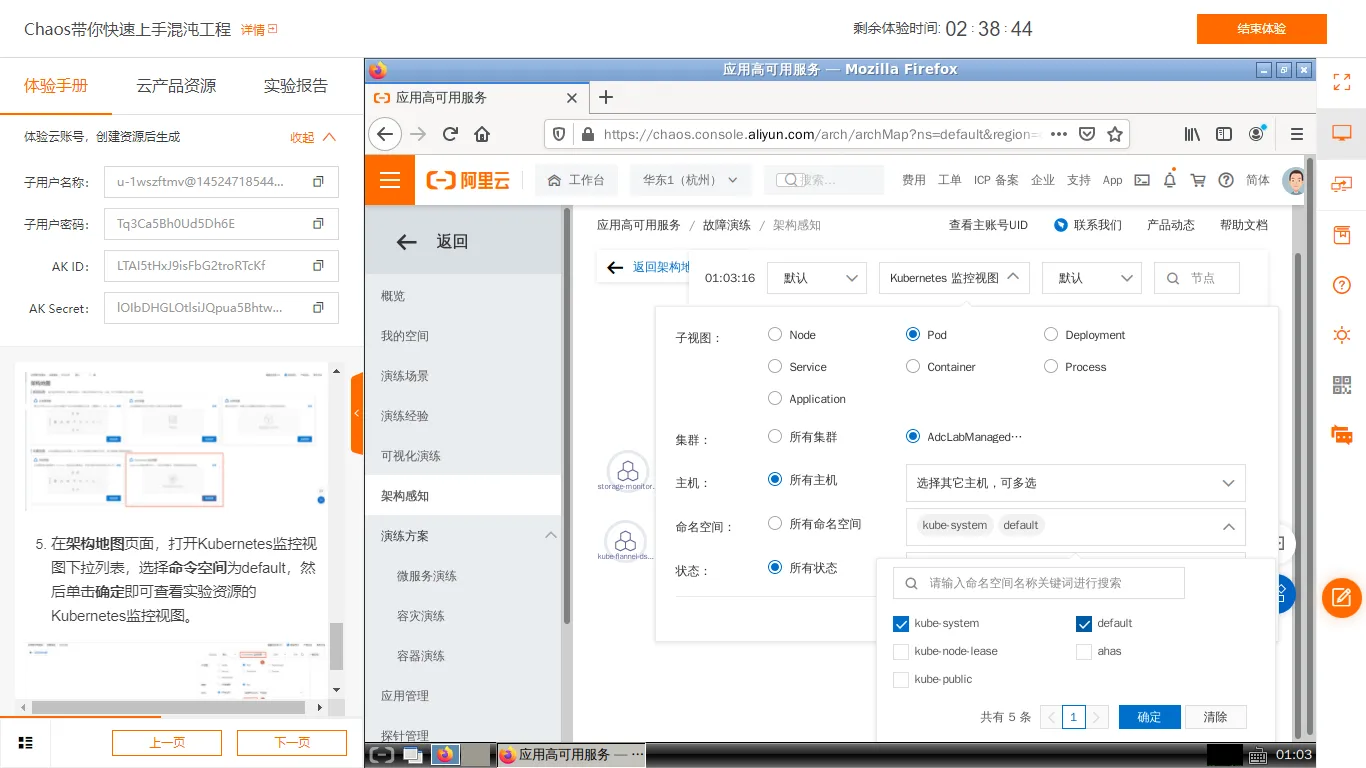
Task: Bookmark this page with star icon
Action: coord(1115,134)
